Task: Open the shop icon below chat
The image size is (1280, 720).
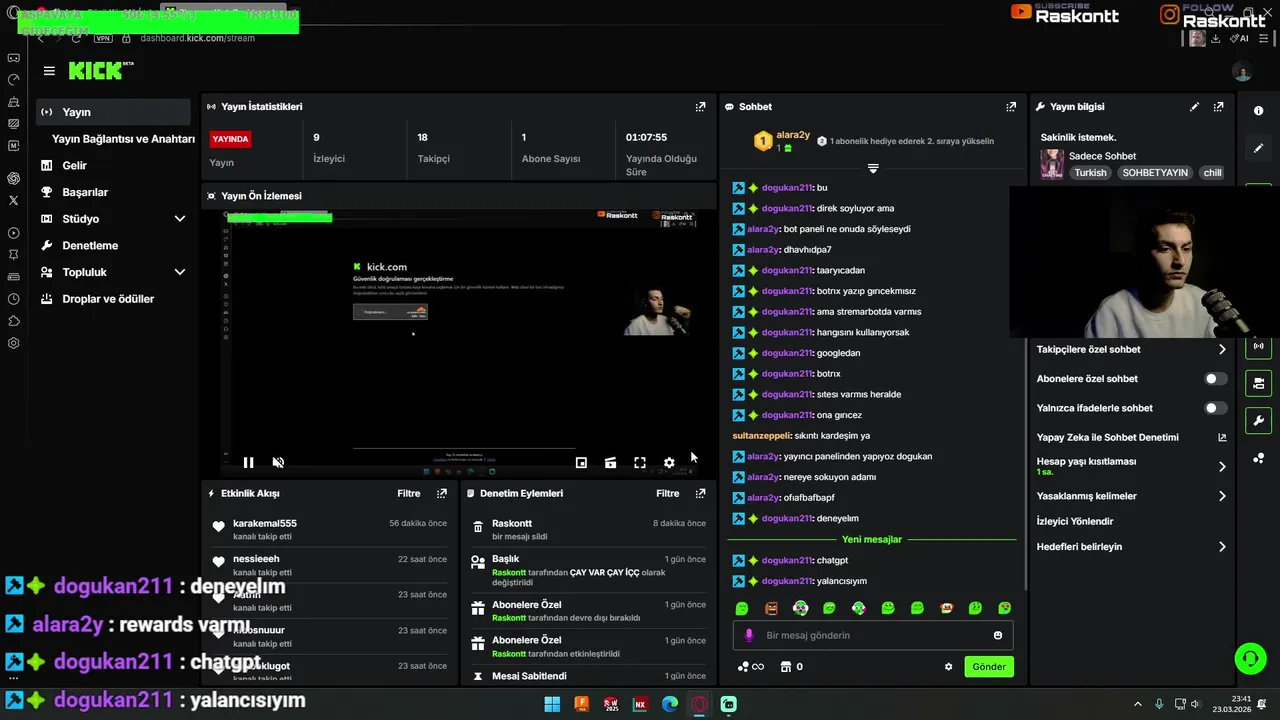Action: [786, 667]
